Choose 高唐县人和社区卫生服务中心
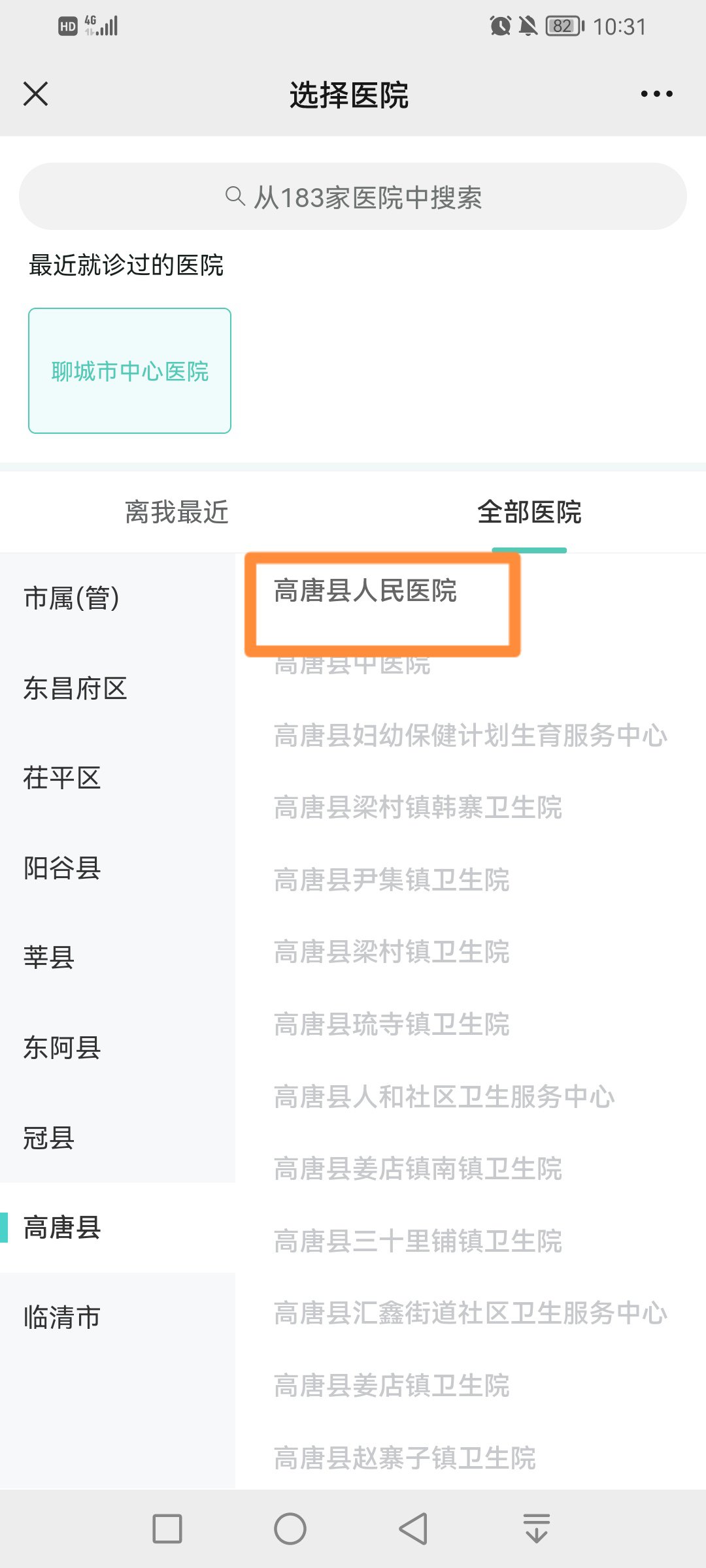The height and width of the screenshot is (1568, 706). point(444,1096)
